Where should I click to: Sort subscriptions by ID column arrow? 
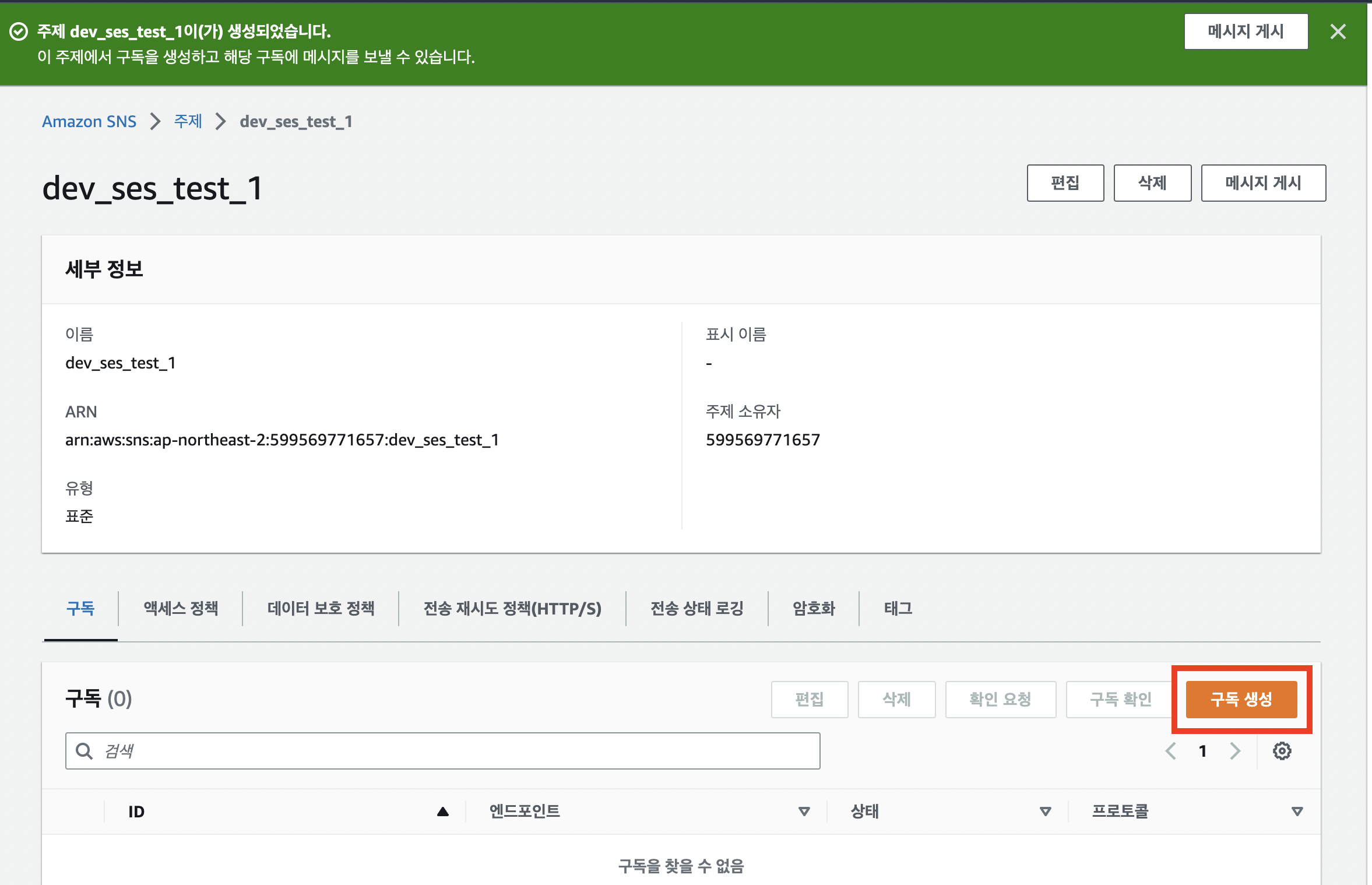(x=442, y=812)
